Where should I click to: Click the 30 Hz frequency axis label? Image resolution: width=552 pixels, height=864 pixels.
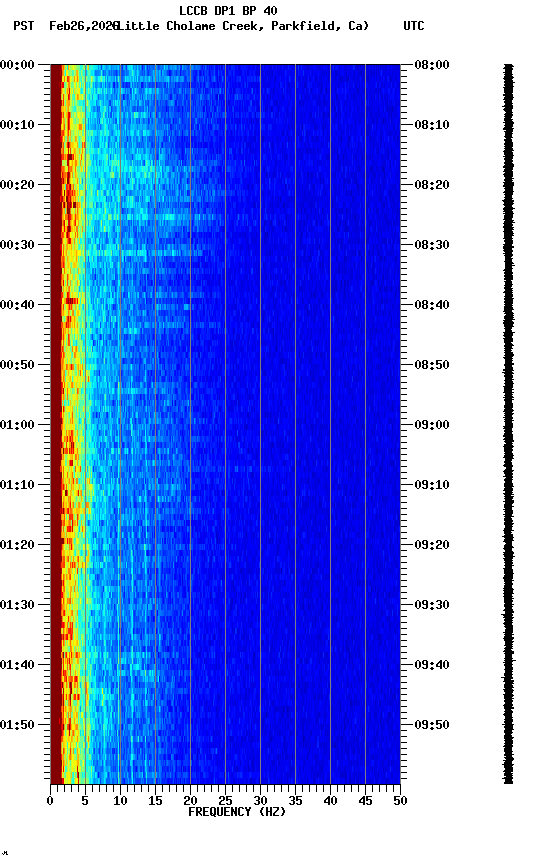(260, 801)
